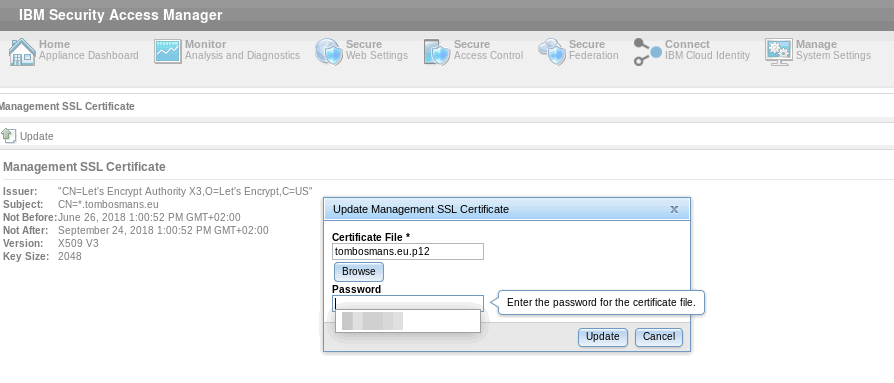
Task: Click the Home house icon
Action: pos(22,52)
